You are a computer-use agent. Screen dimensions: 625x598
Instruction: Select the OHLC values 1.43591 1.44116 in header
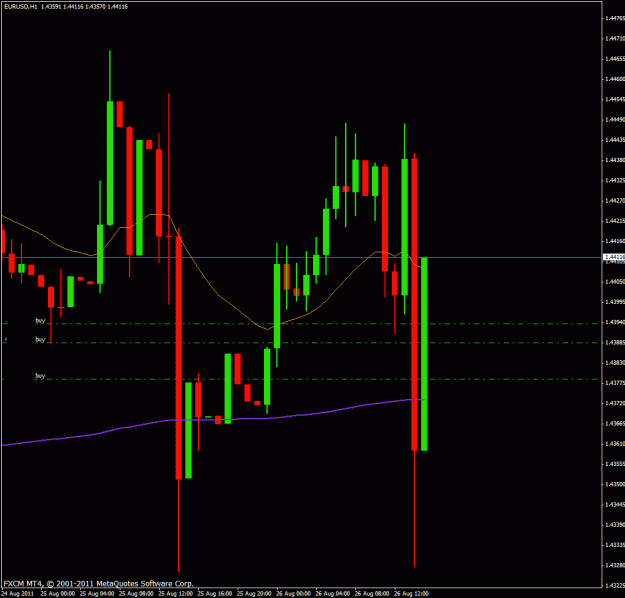[x=62, y=7]
